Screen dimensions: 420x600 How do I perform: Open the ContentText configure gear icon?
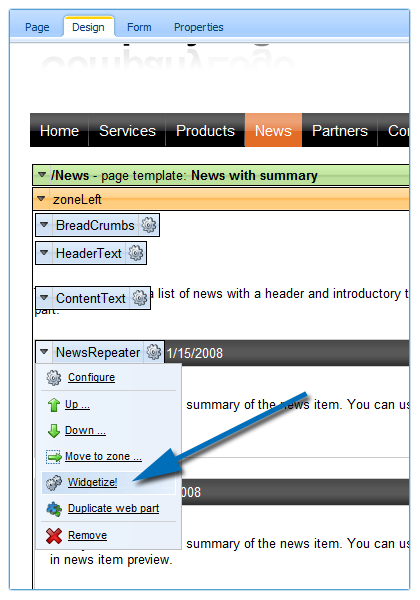pos(140,298)
